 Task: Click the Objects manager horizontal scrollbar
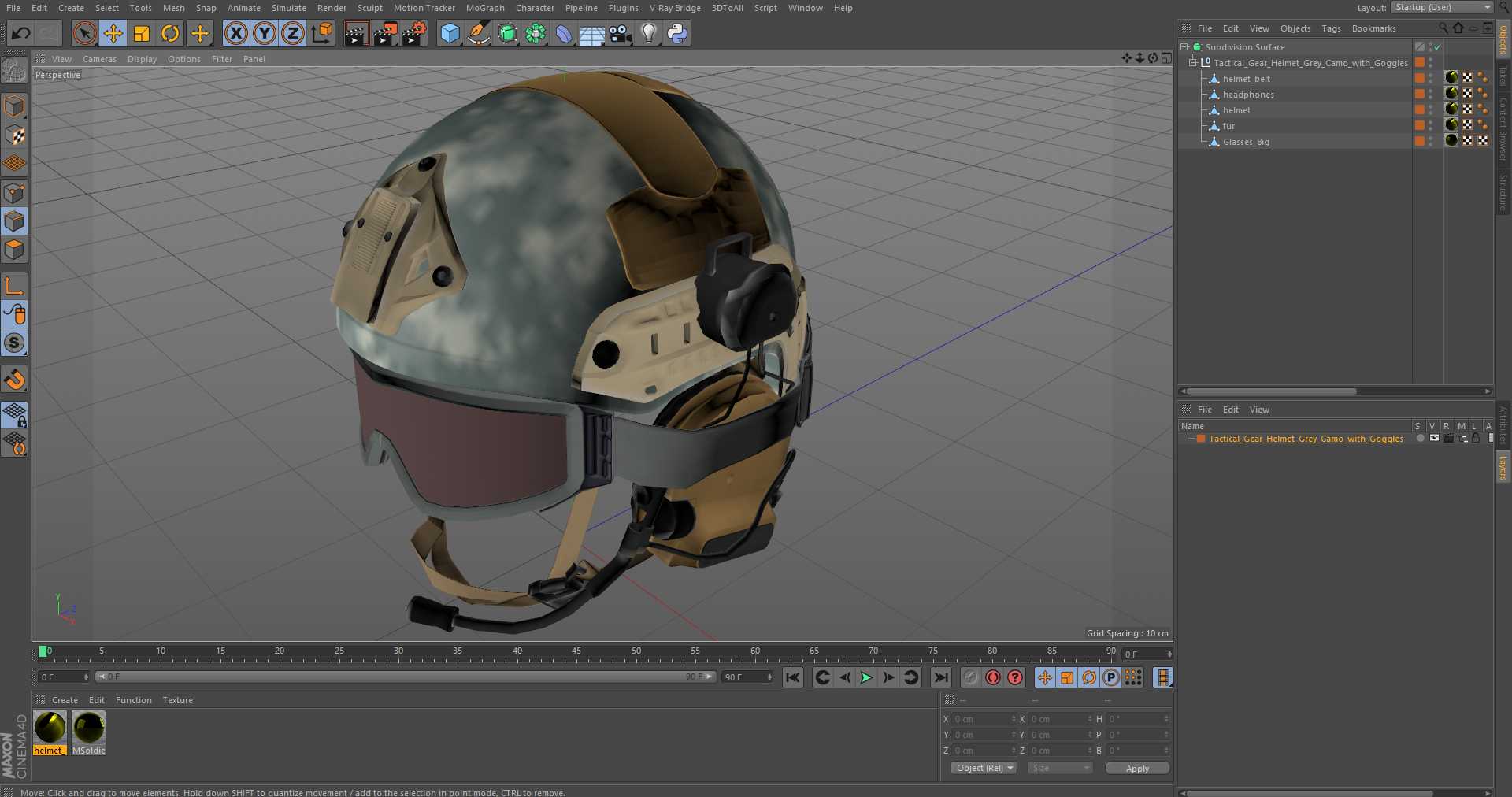pyautogui.click(x=1272, y=391)
